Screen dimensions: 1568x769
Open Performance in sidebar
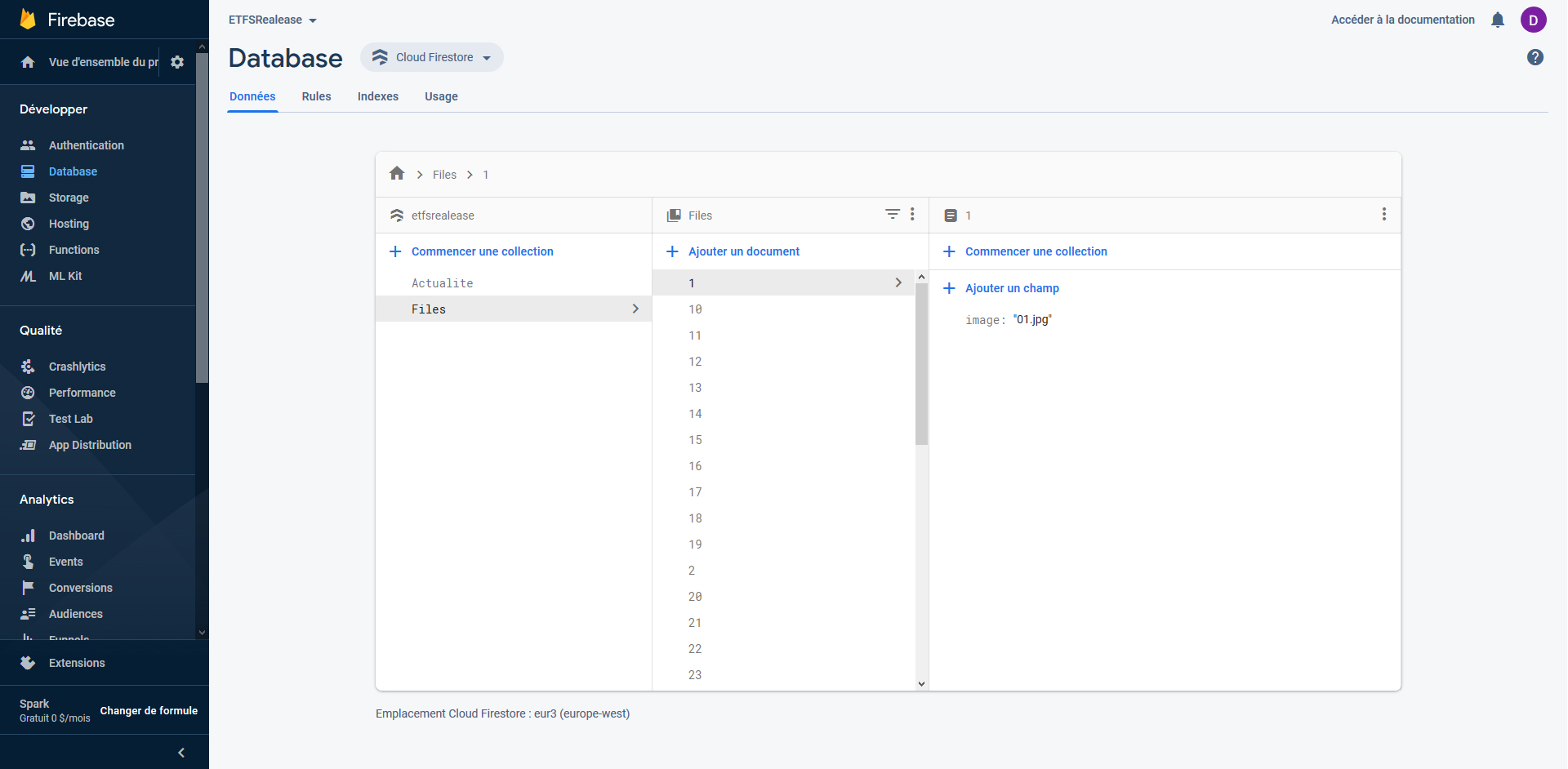82,393
